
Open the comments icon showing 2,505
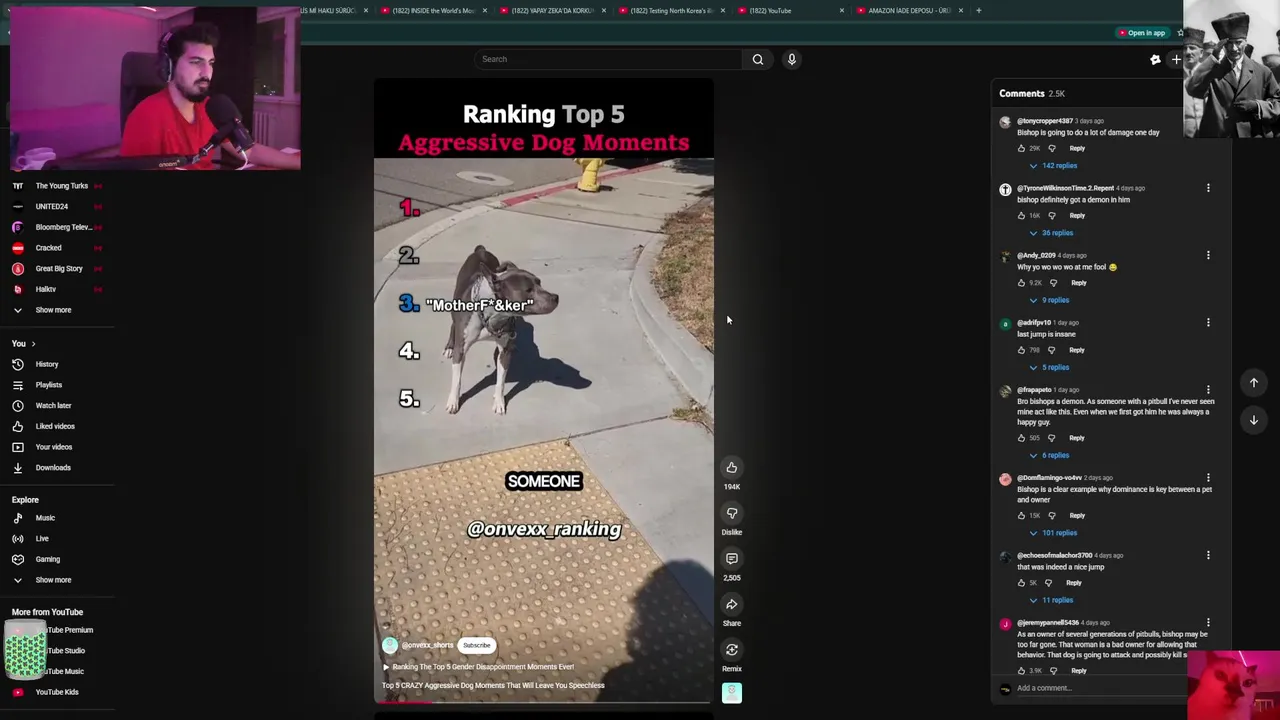pyautogui.click(x=732, y=559)
